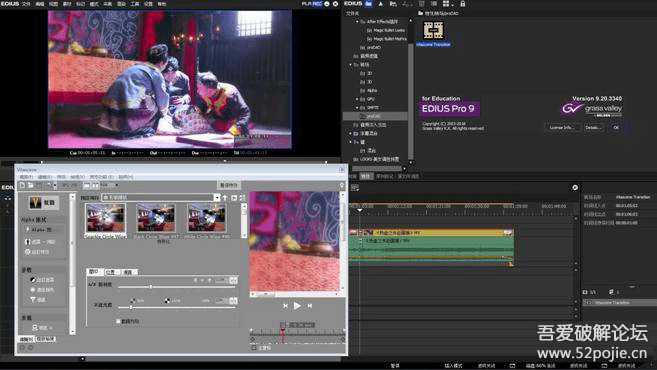Toggle Vitascene Transition enable box in information panel
This screenshot has height=370, width=657.
[588, 302]
